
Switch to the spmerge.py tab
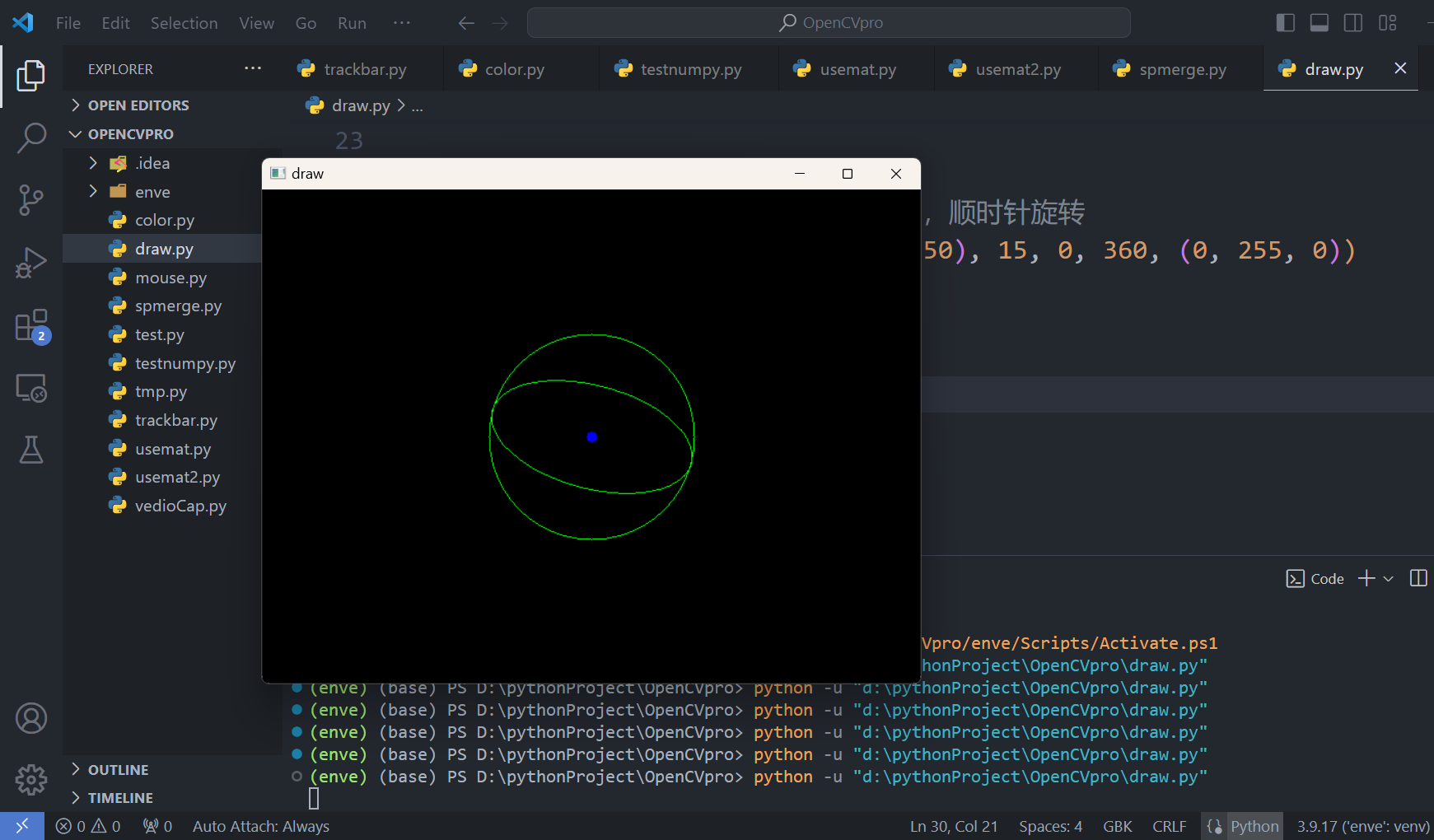[1182, 69]
